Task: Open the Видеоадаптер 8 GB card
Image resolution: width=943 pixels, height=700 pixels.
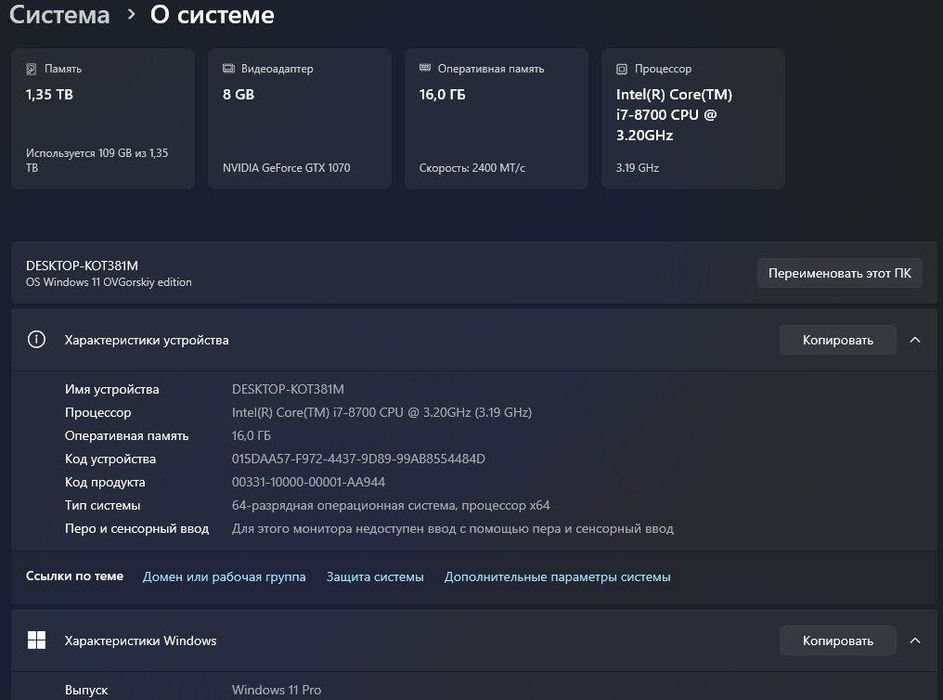Action: [x=299, y=119]
